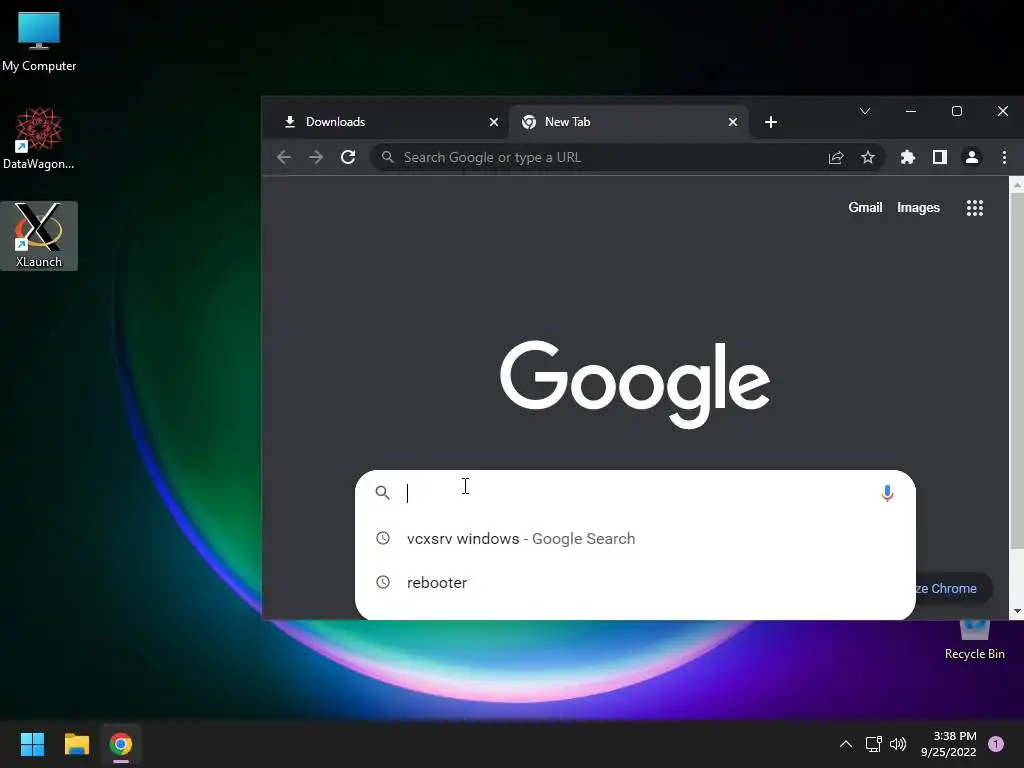Open the Windows Start menu

32,744
